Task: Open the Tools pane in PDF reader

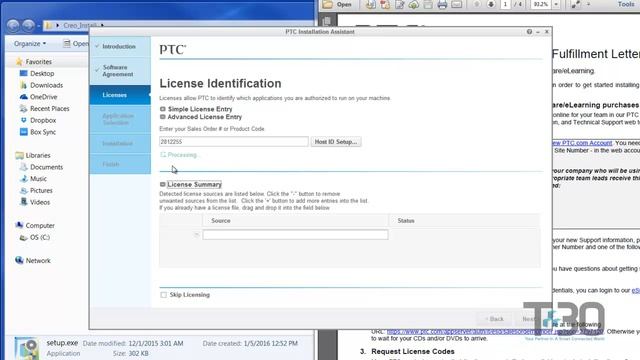Action: click(x=626, y=4)
